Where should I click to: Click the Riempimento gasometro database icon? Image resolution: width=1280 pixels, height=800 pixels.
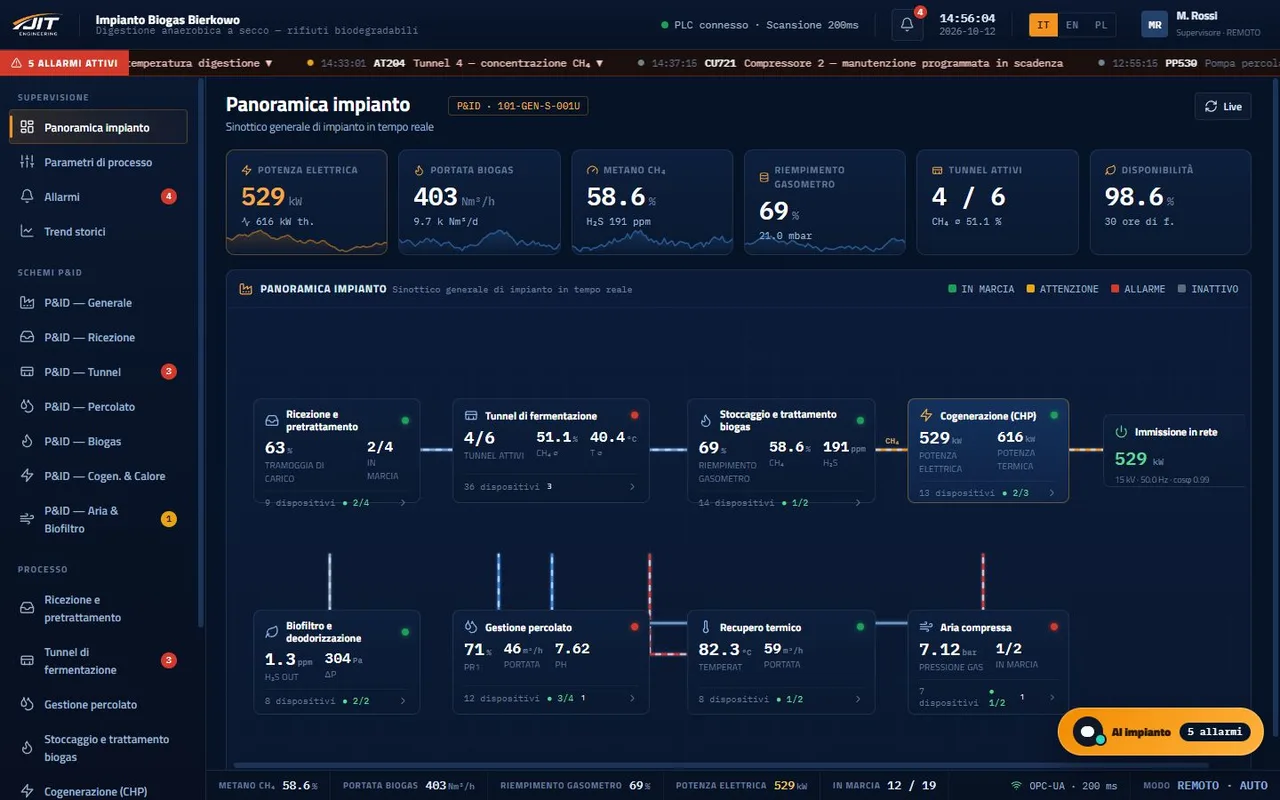[765, 177]
